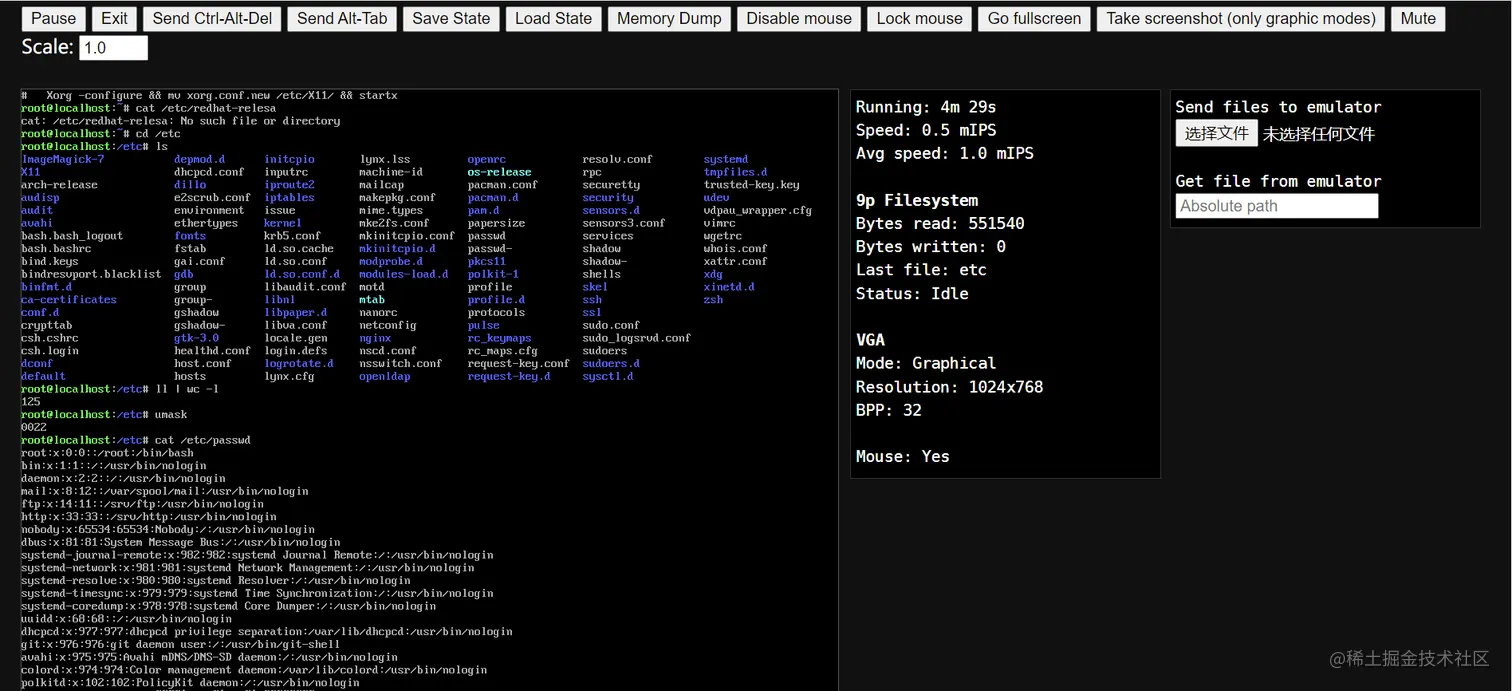The image size is (1512, 691).
Task: Click 'request-key.conf' in the terminal listing
Action: (518, 364)
